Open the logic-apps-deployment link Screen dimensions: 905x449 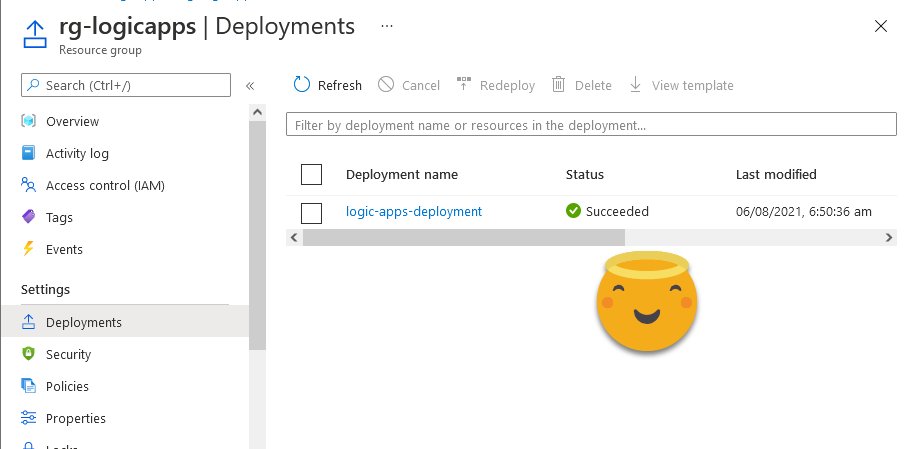point(414,211)
